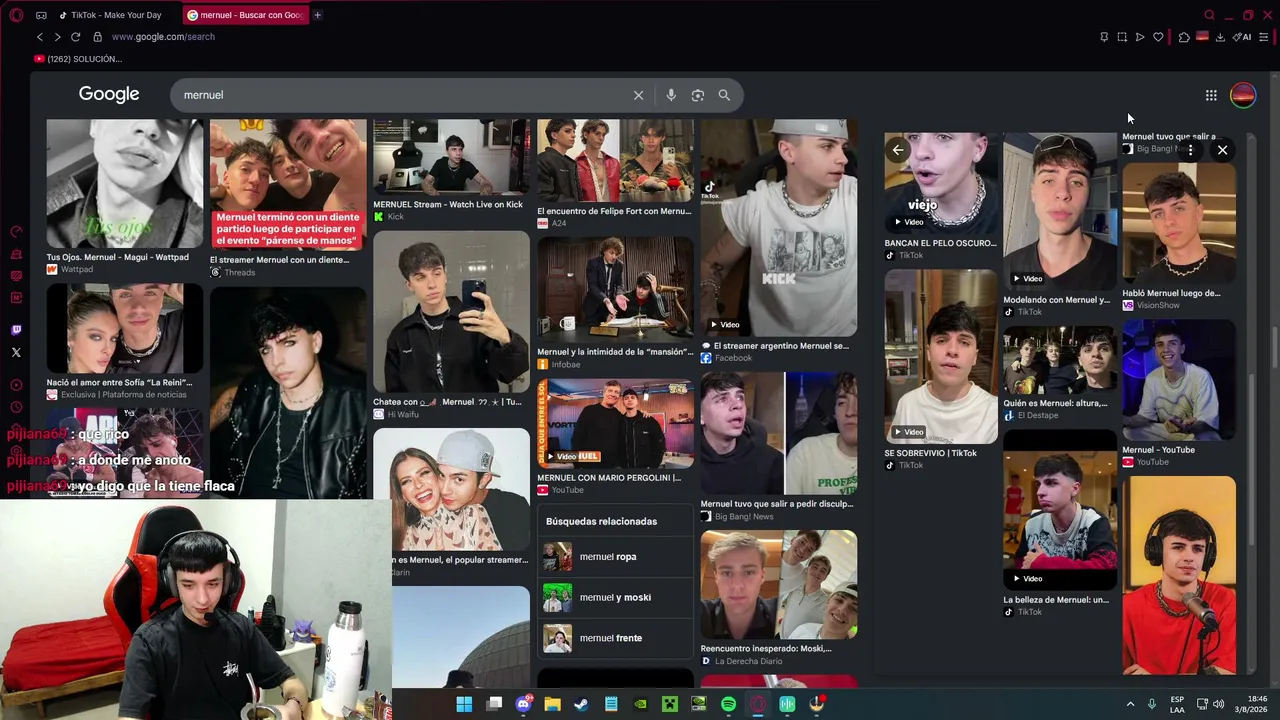This screenshot has width=1280, height=720.
Task: Go back to the previous page
Action: tap(40, 37)
